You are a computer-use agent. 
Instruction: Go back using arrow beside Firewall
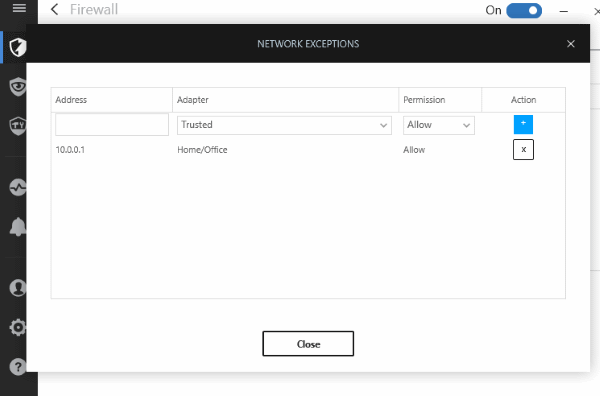55,9
